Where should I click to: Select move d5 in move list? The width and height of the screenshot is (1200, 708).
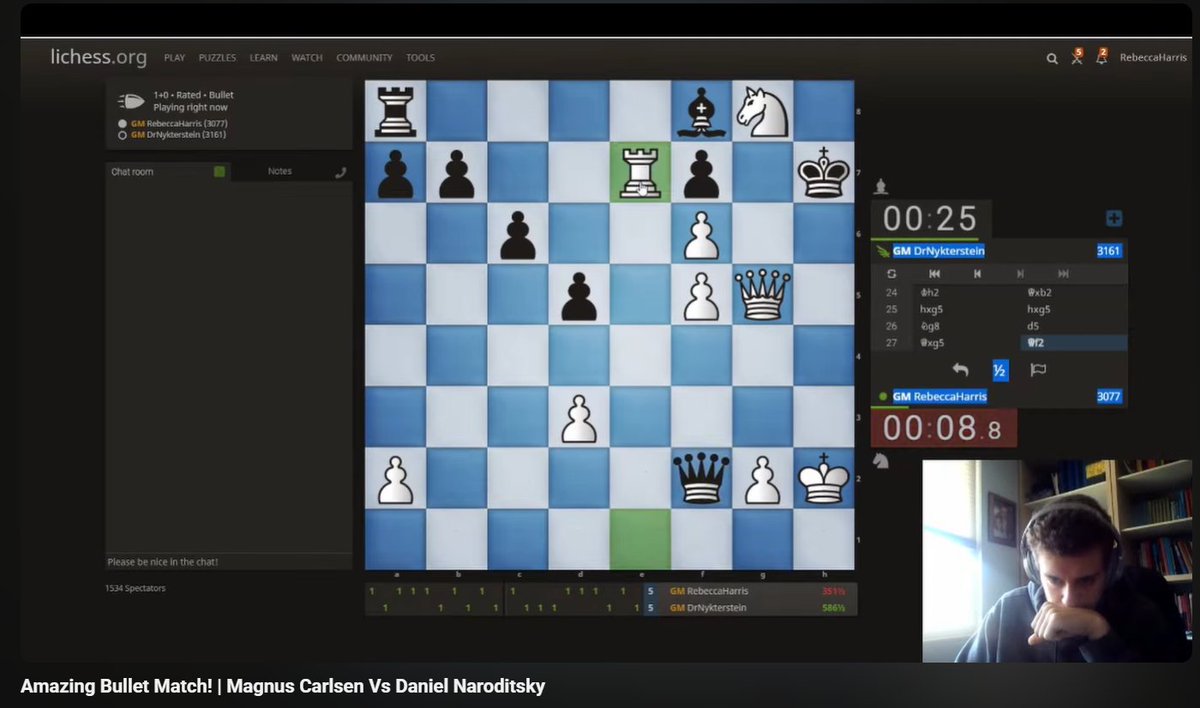pos(1074,326)
